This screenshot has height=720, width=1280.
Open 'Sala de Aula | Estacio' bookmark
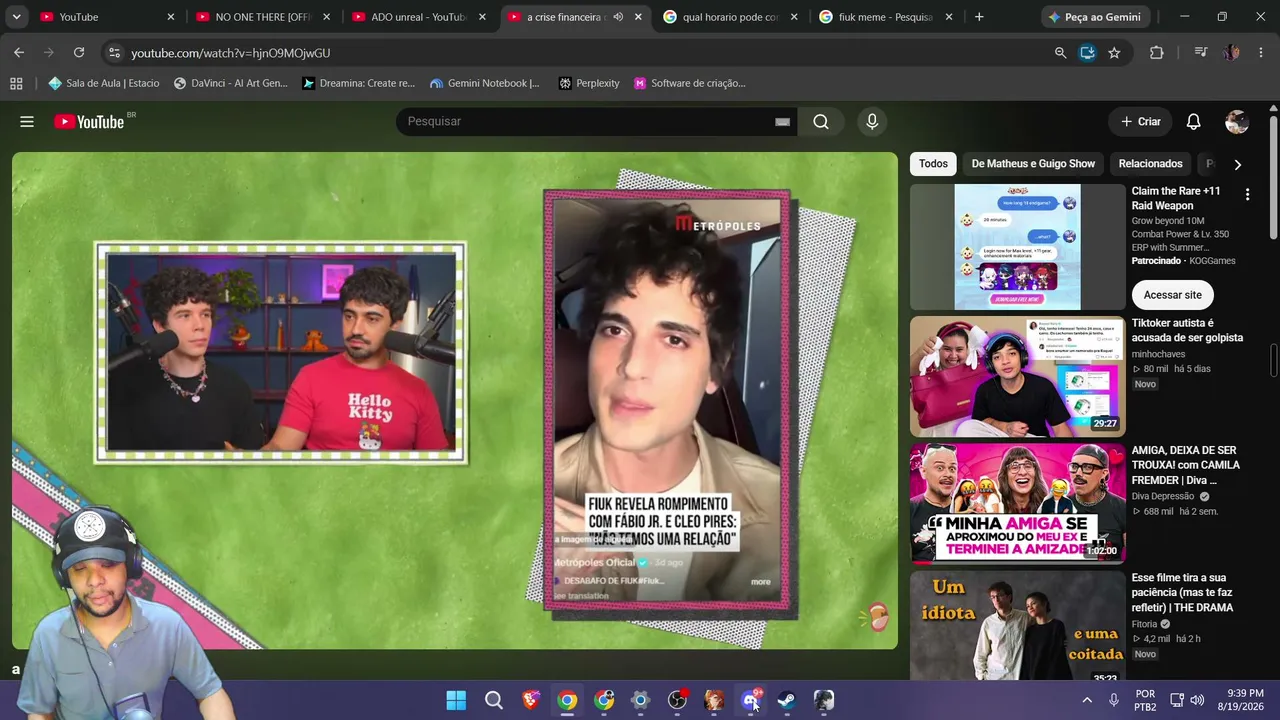104,83
